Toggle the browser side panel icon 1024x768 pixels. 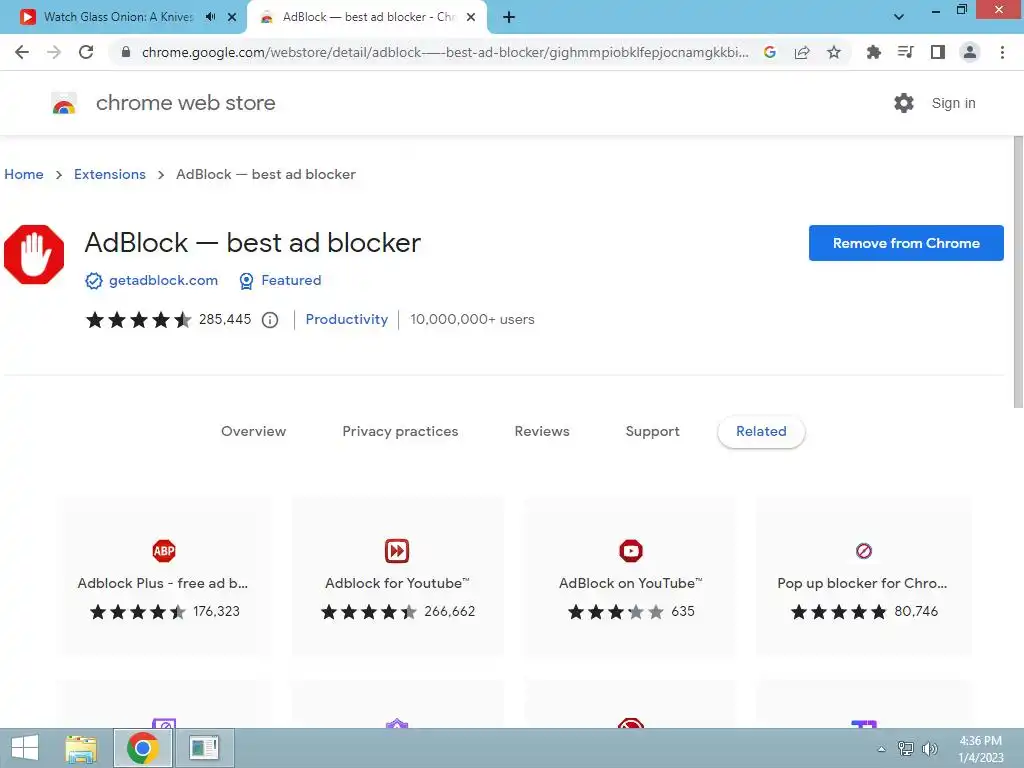pos(938,52)
